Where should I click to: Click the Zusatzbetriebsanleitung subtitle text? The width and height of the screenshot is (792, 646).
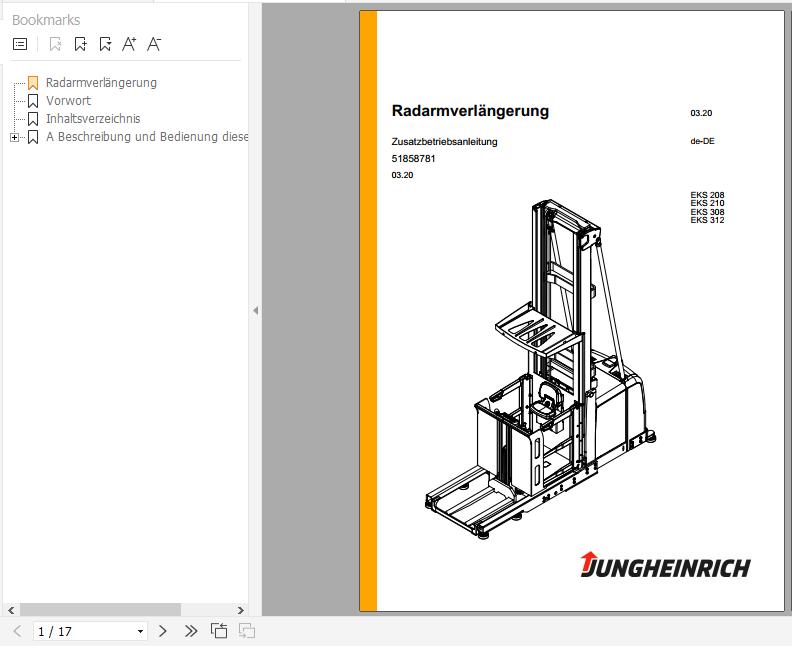444,142
